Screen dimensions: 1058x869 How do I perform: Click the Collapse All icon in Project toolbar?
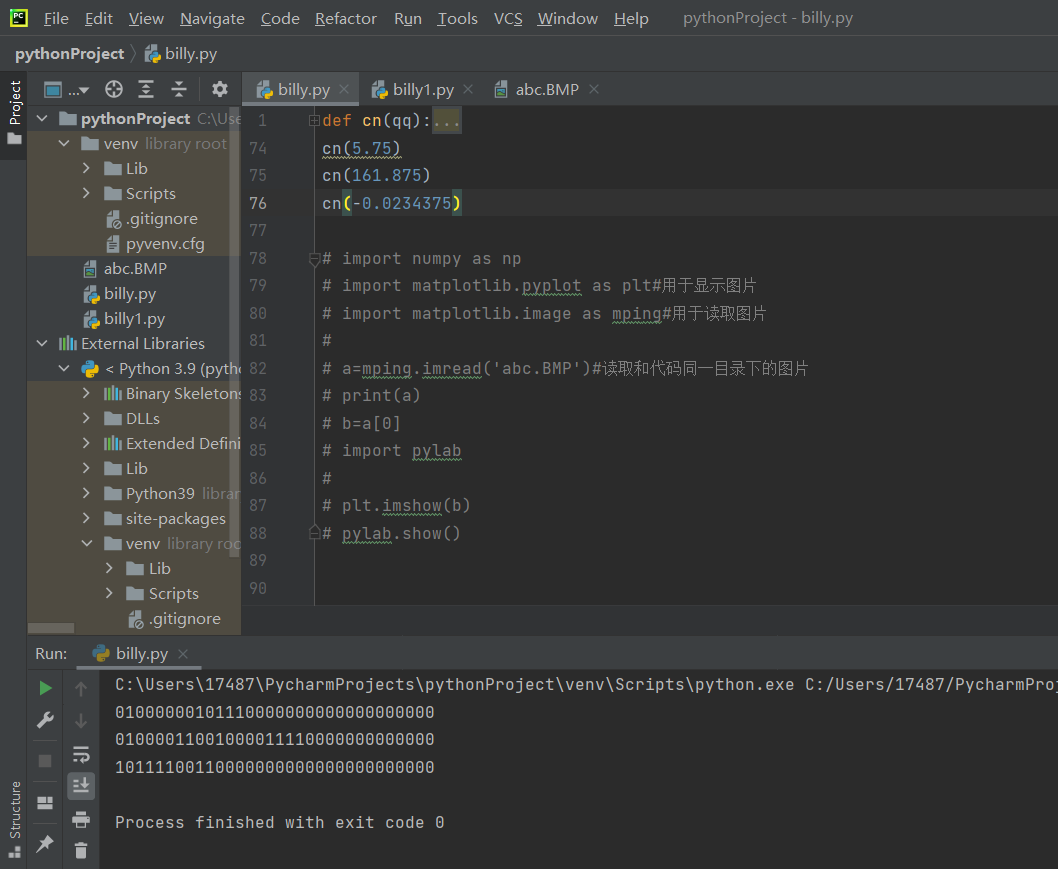tap(179, 89)
